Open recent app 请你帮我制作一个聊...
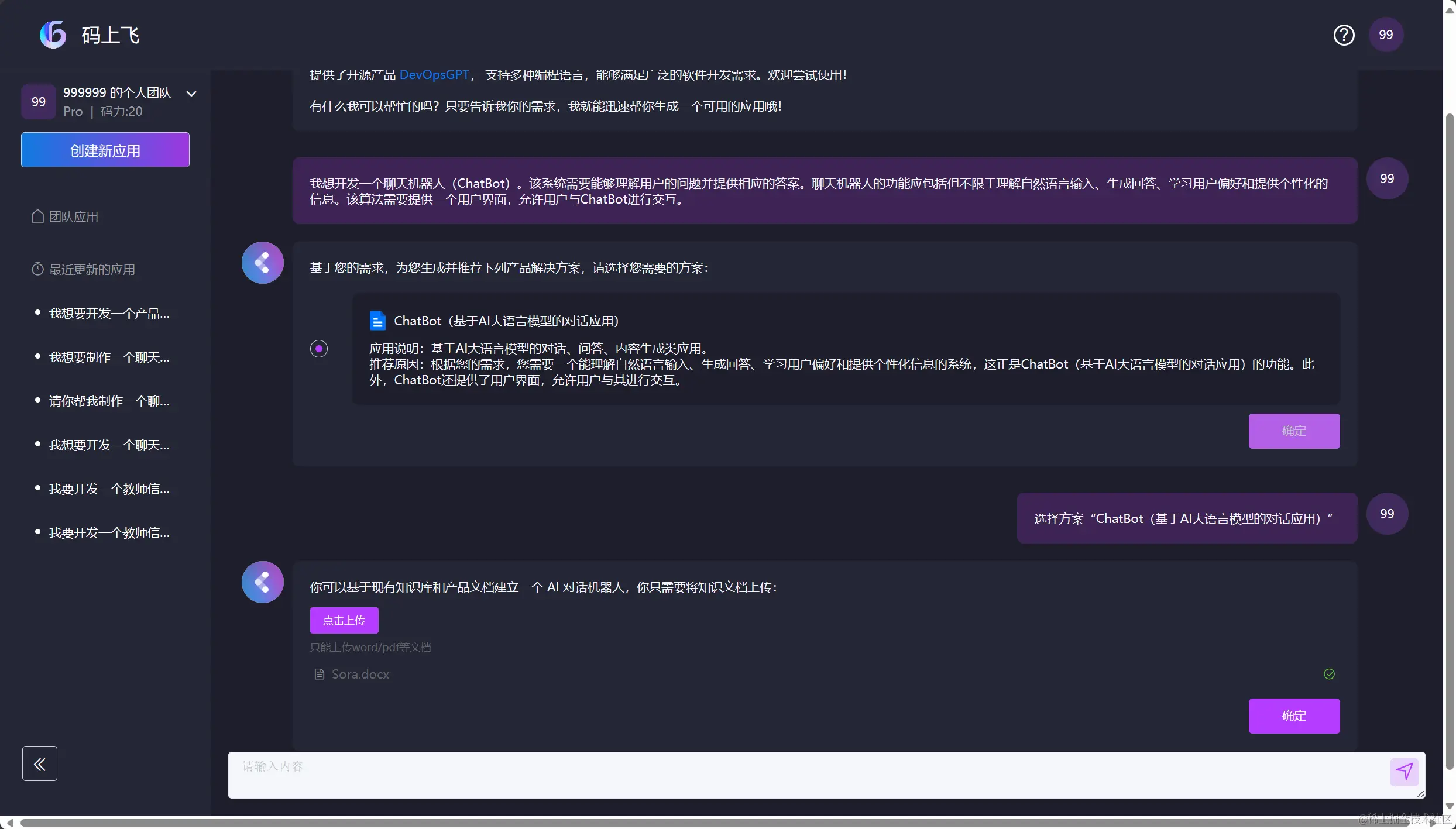Screen dimensions: 1456x829 tap(109, 401)
